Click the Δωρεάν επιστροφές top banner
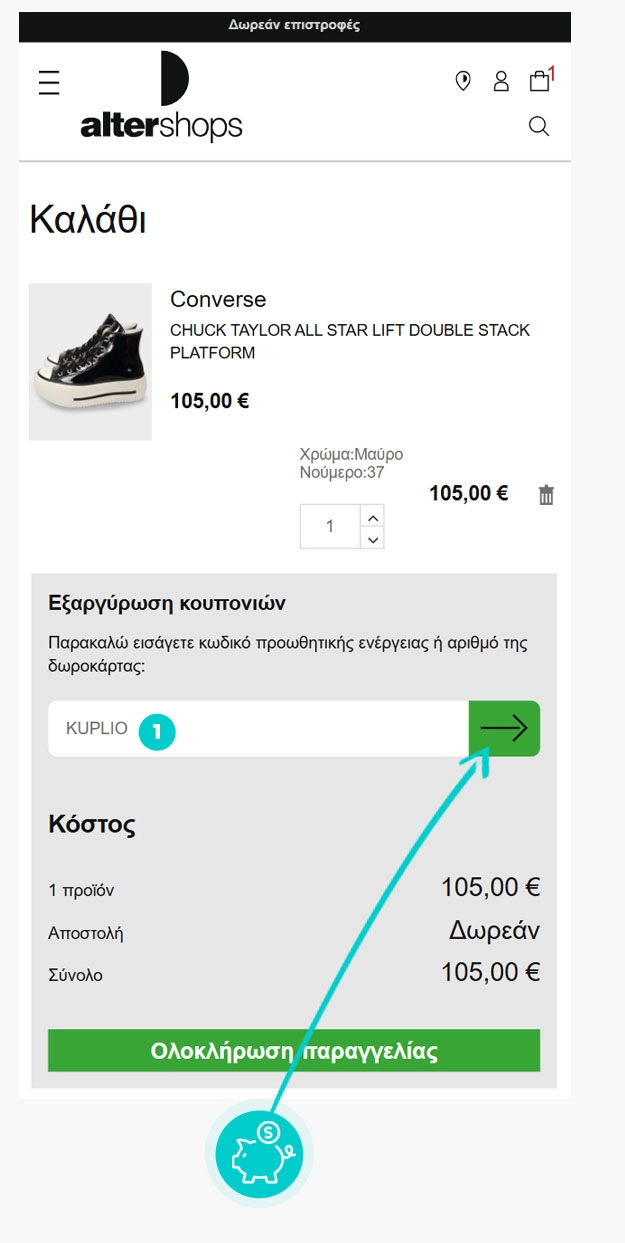 (x=294, y=26)
